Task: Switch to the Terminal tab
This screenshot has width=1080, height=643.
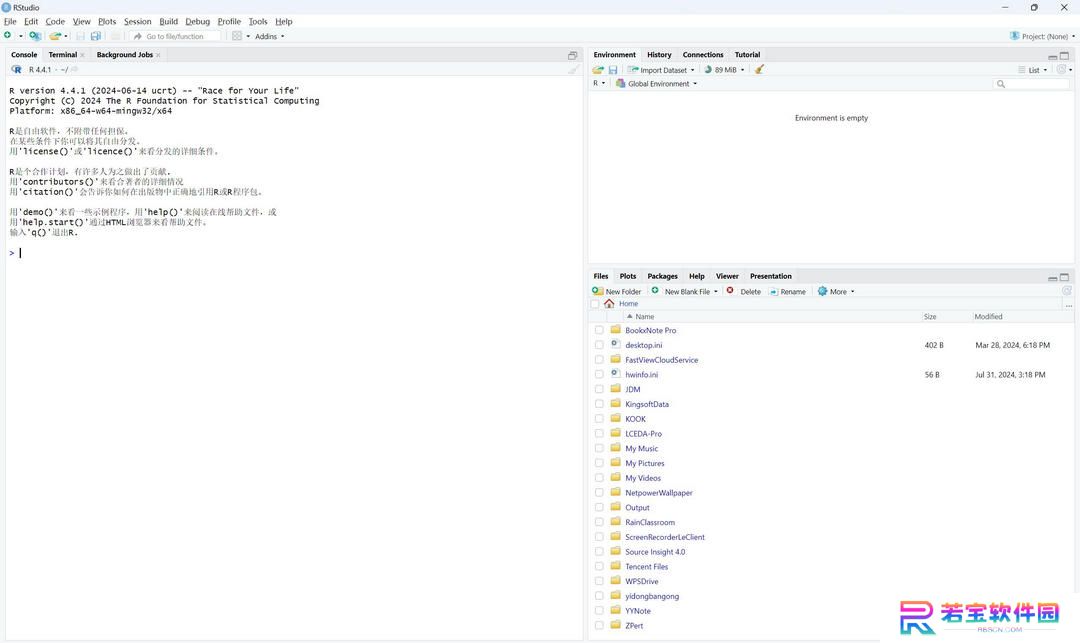Action: point(63,54)
